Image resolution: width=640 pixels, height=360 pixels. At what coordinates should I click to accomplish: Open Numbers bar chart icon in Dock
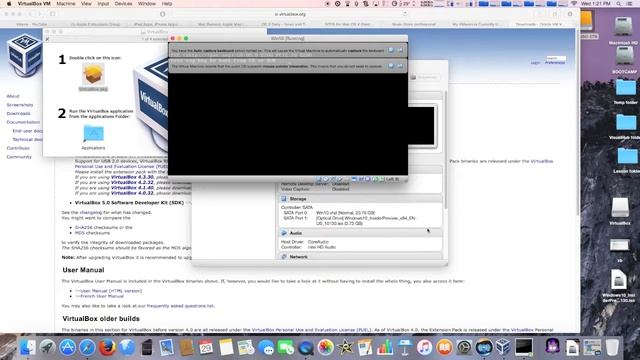point(384,348)
